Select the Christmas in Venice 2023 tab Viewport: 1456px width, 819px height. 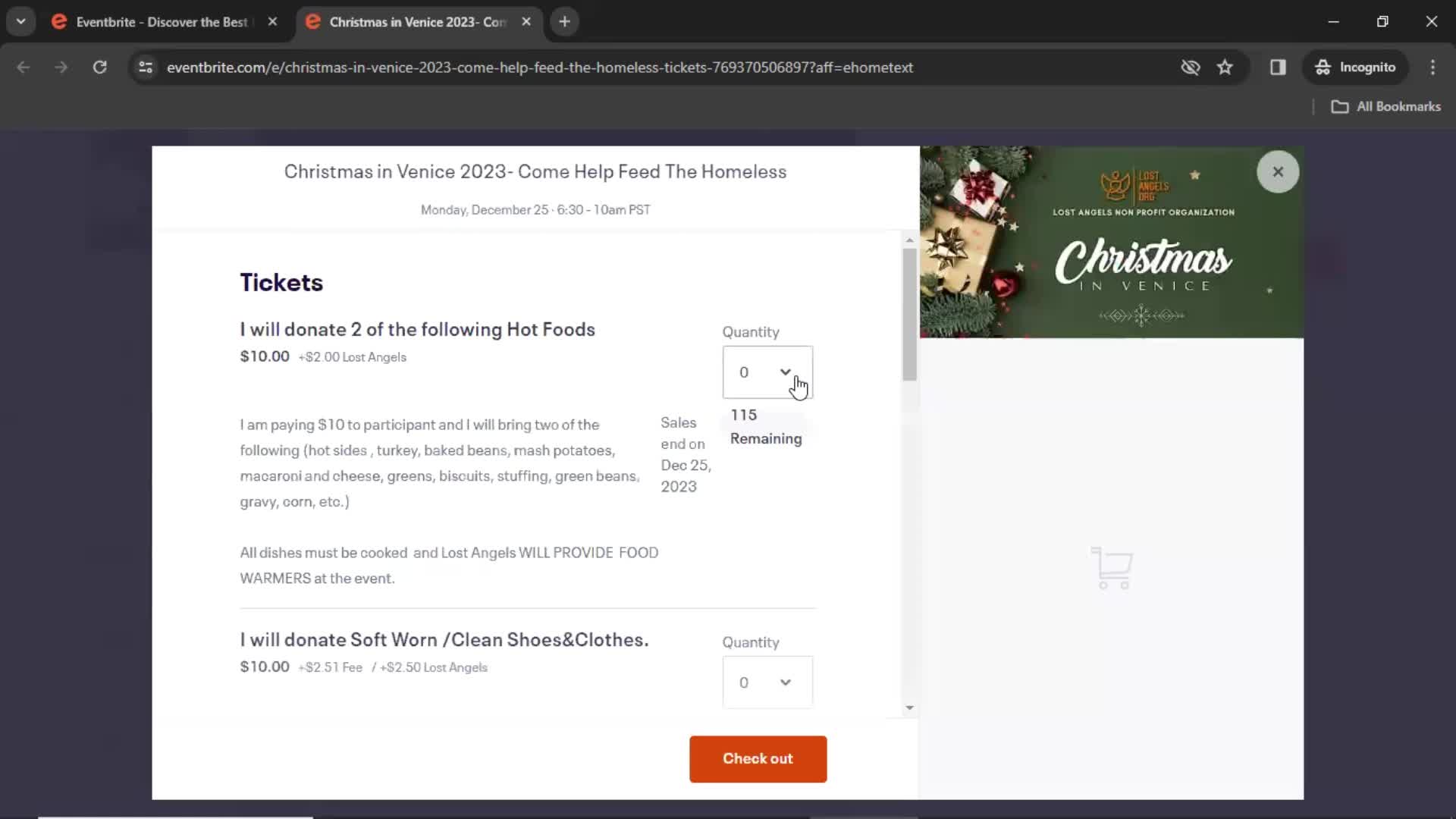[417, 22]
